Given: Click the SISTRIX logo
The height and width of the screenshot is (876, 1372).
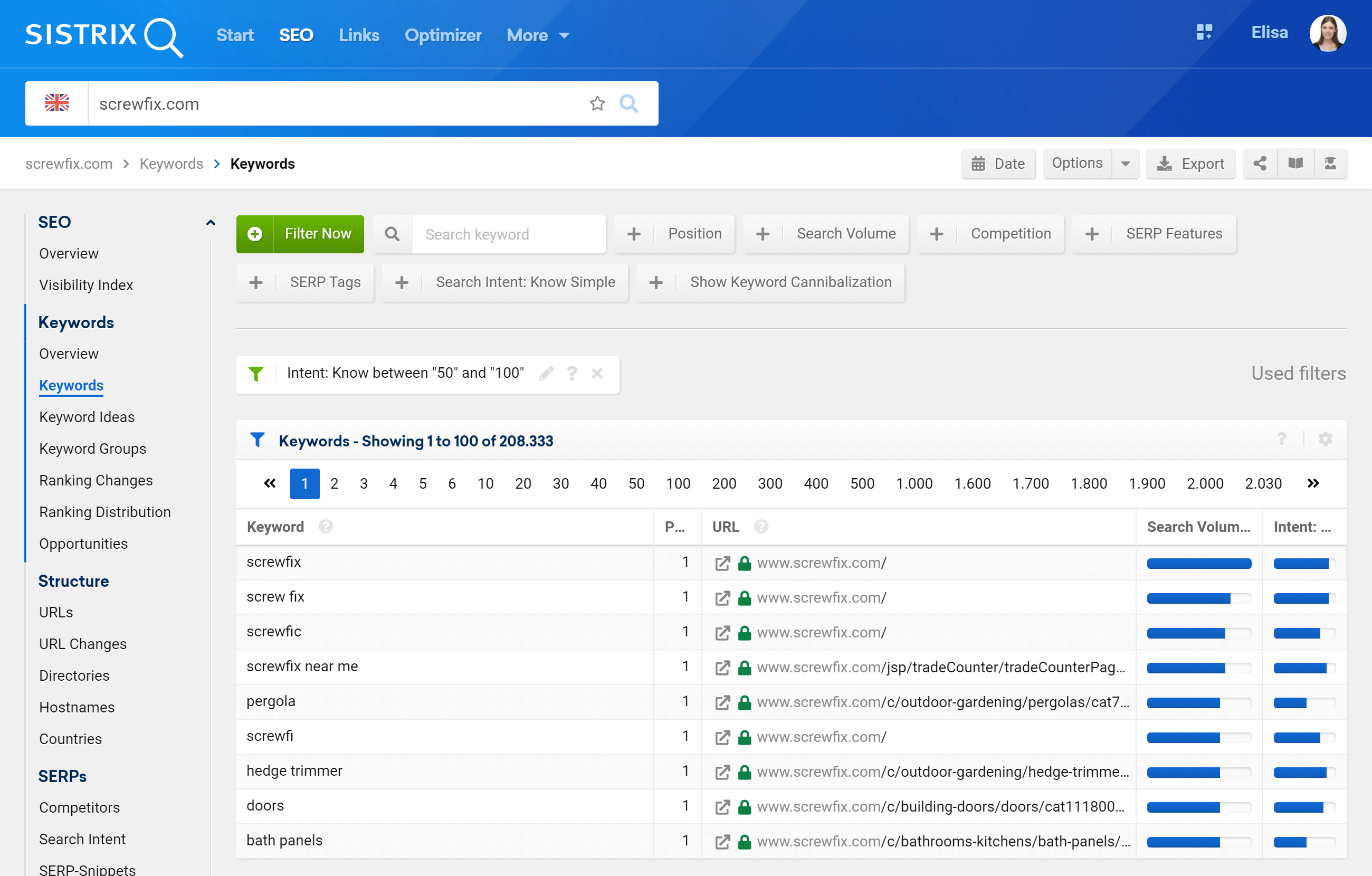Looking at the screenshot, I should (x=104, y=36).
